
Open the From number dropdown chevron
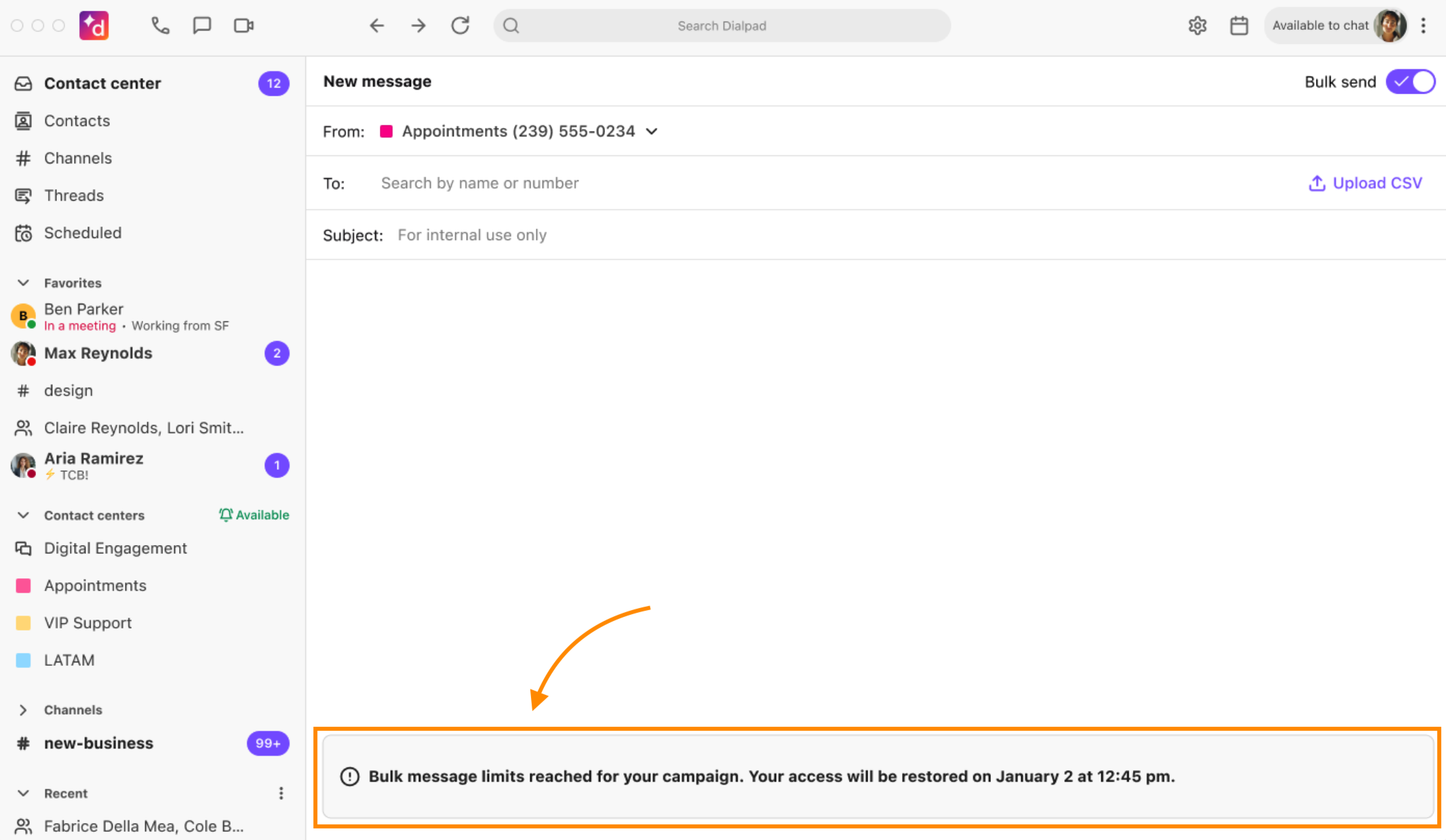pyautogui.click(x=652, y=131)
